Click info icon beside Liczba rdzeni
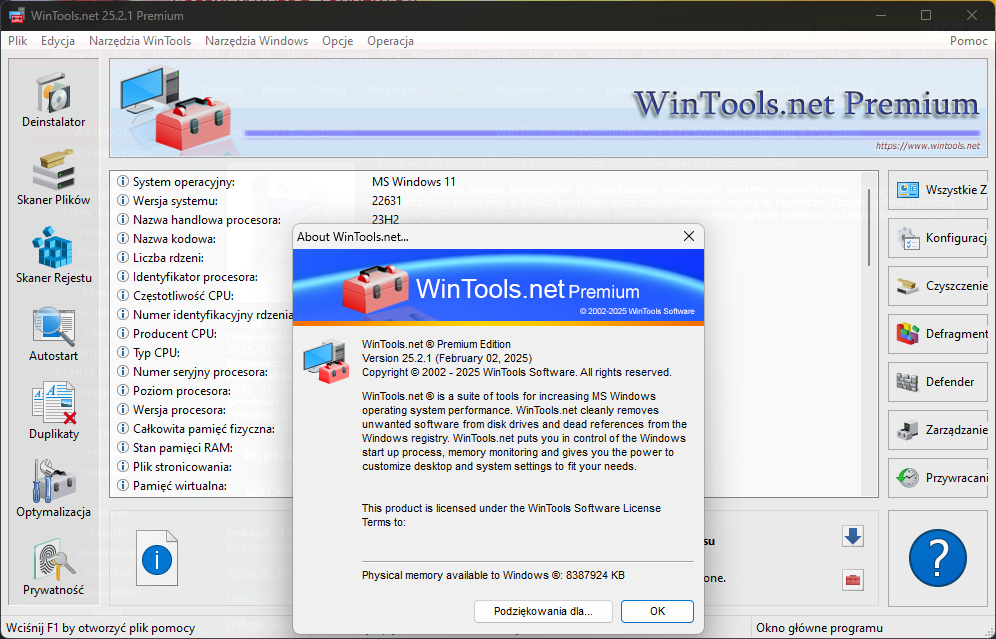 123,257
